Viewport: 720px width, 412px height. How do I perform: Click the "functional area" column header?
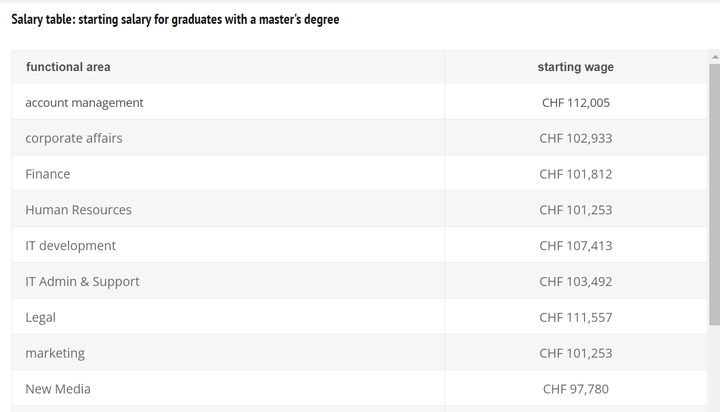(x=68, y=67)
